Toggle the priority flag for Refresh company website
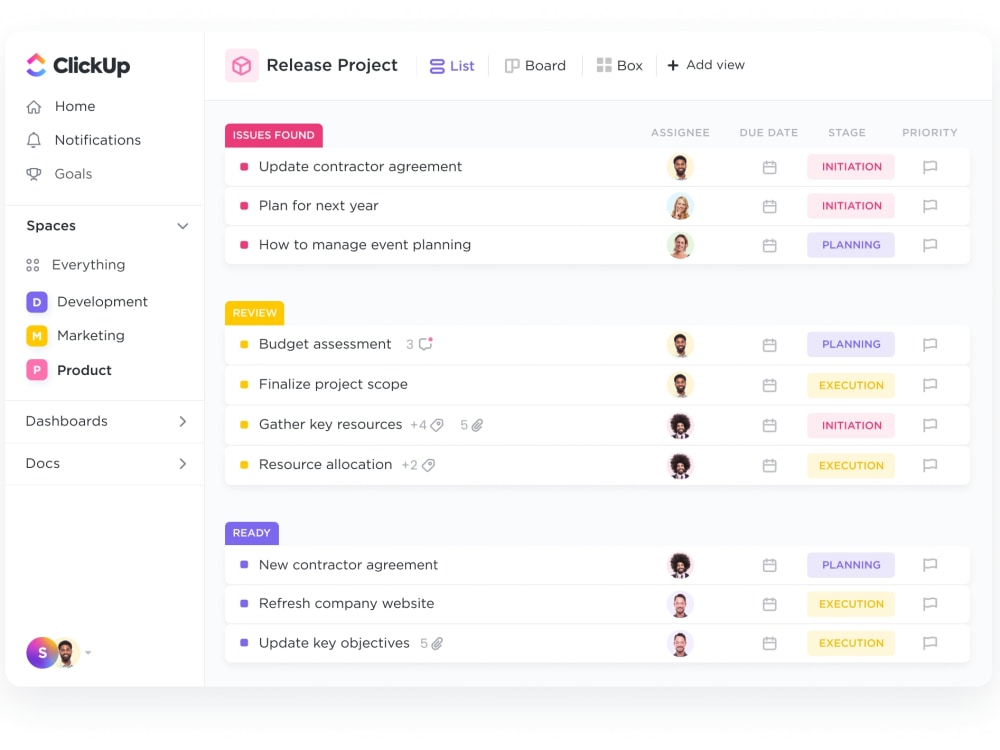This screenshot has width=1000, height=750. 930,604
